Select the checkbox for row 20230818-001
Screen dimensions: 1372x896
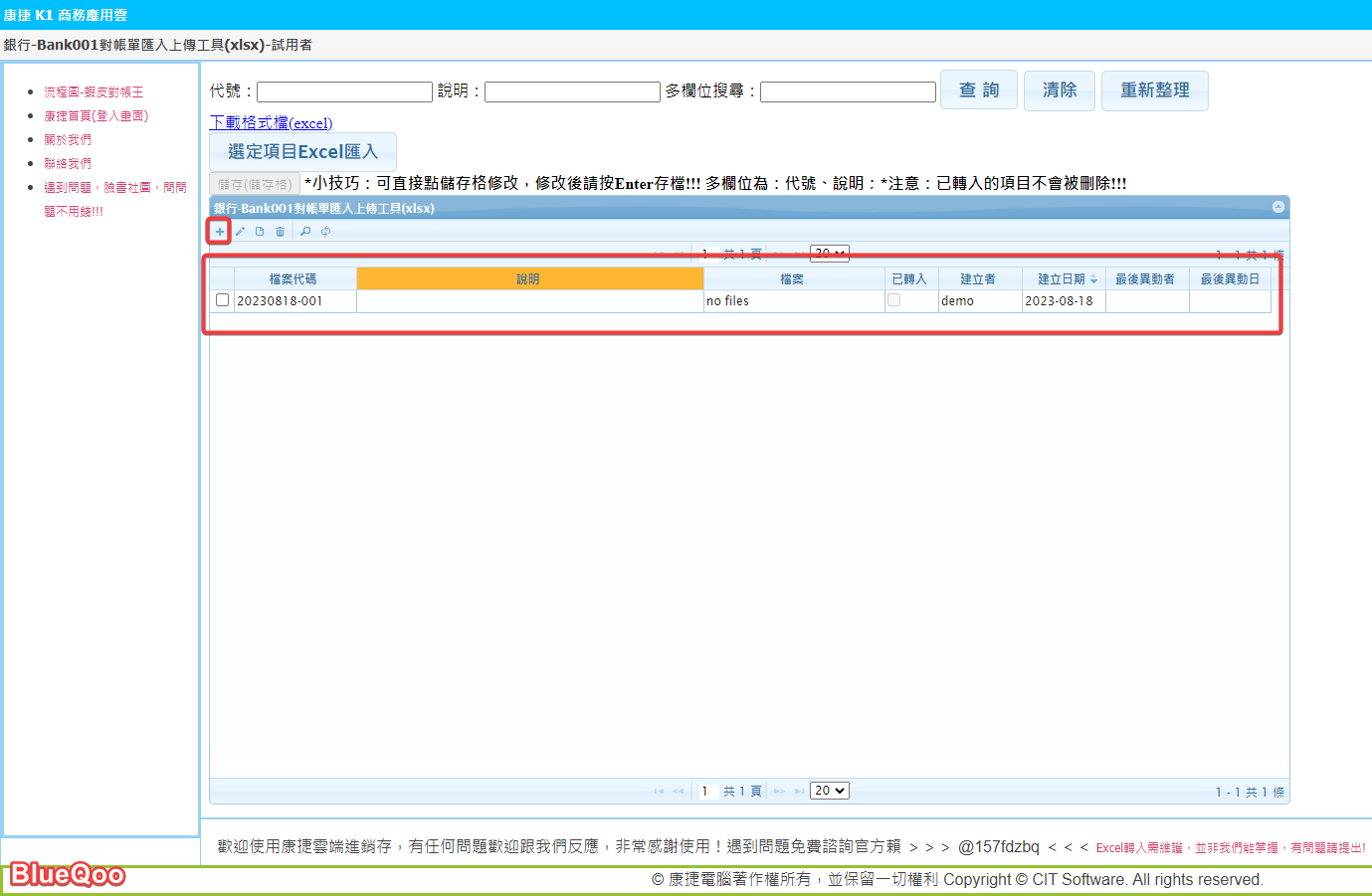coord(222,300)
